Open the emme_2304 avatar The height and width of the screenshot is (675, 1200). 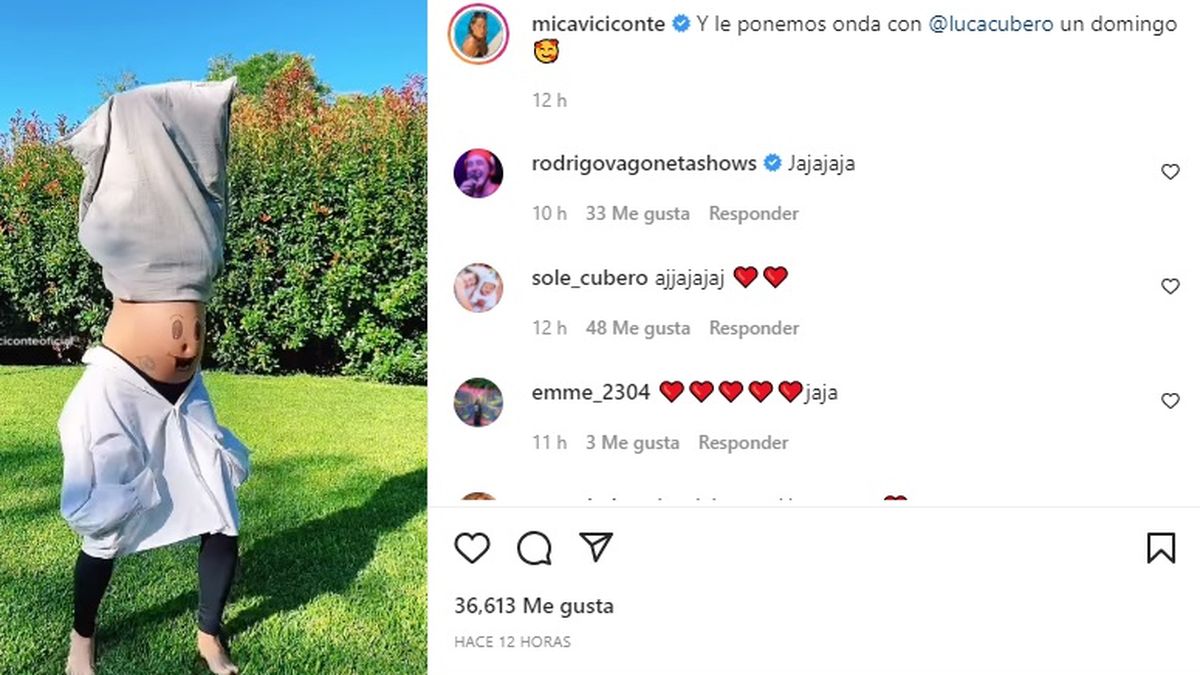(478, 402)
